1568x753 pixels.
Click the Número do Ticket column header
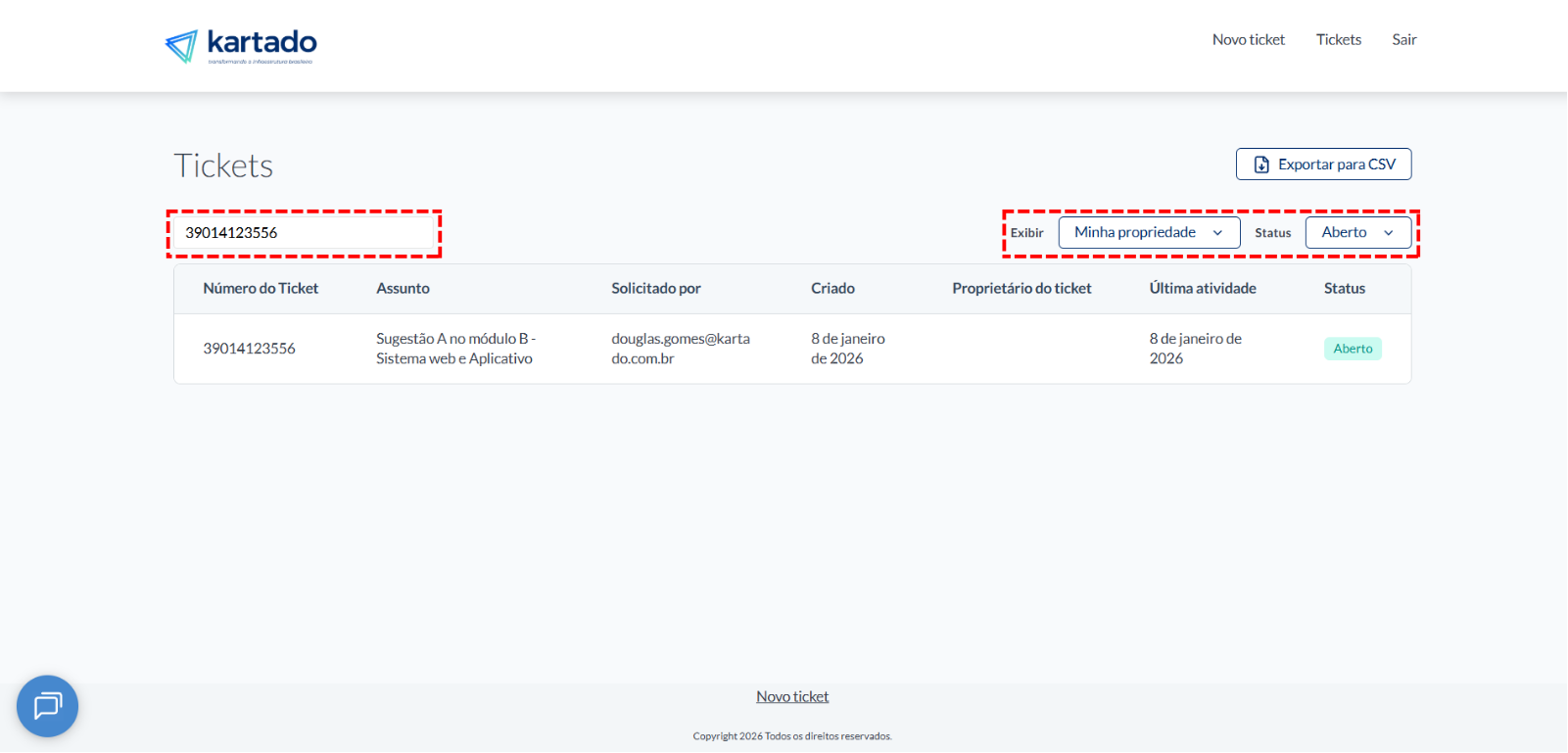[261, 289]
